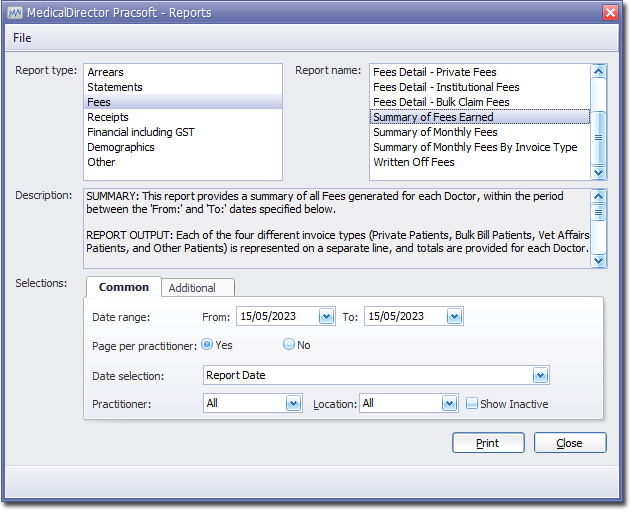
Task: Open the File menu
Action: click(22, 38)
